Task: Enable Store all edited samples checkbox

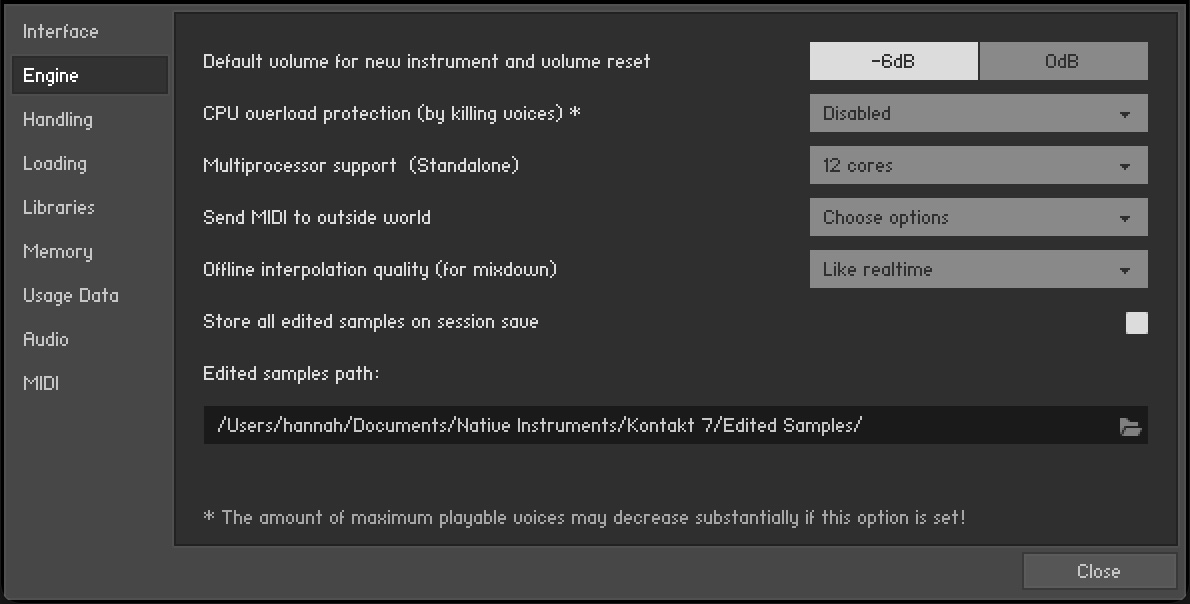Action: [1136, 323]
